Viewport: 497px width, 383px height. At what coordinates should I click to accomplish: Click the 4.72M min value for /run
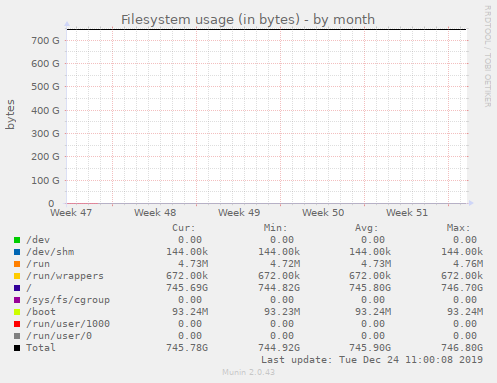tap(285, 264)
